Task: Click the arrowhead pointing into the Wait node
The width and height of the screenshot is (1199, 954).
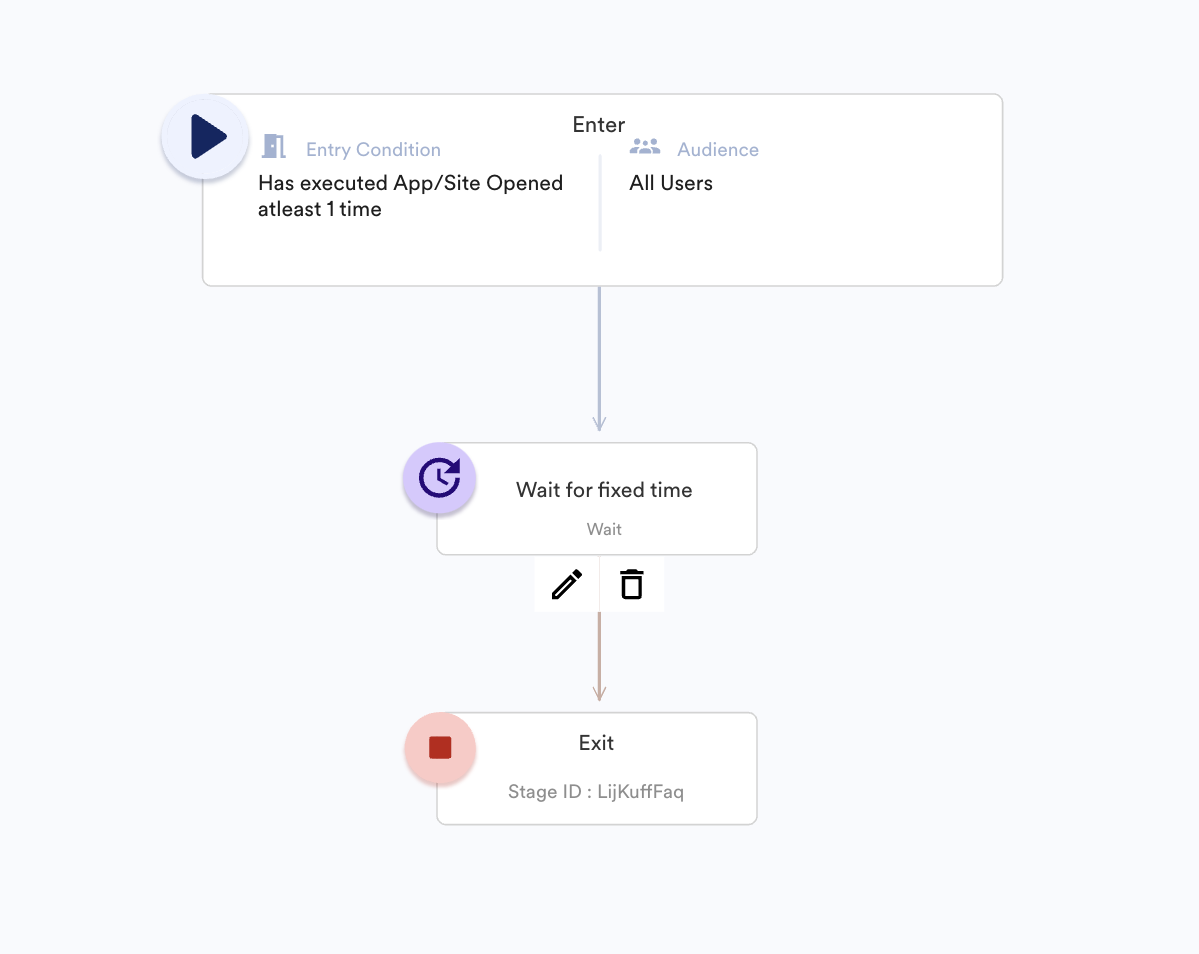Action: click(x=599, y=423)
